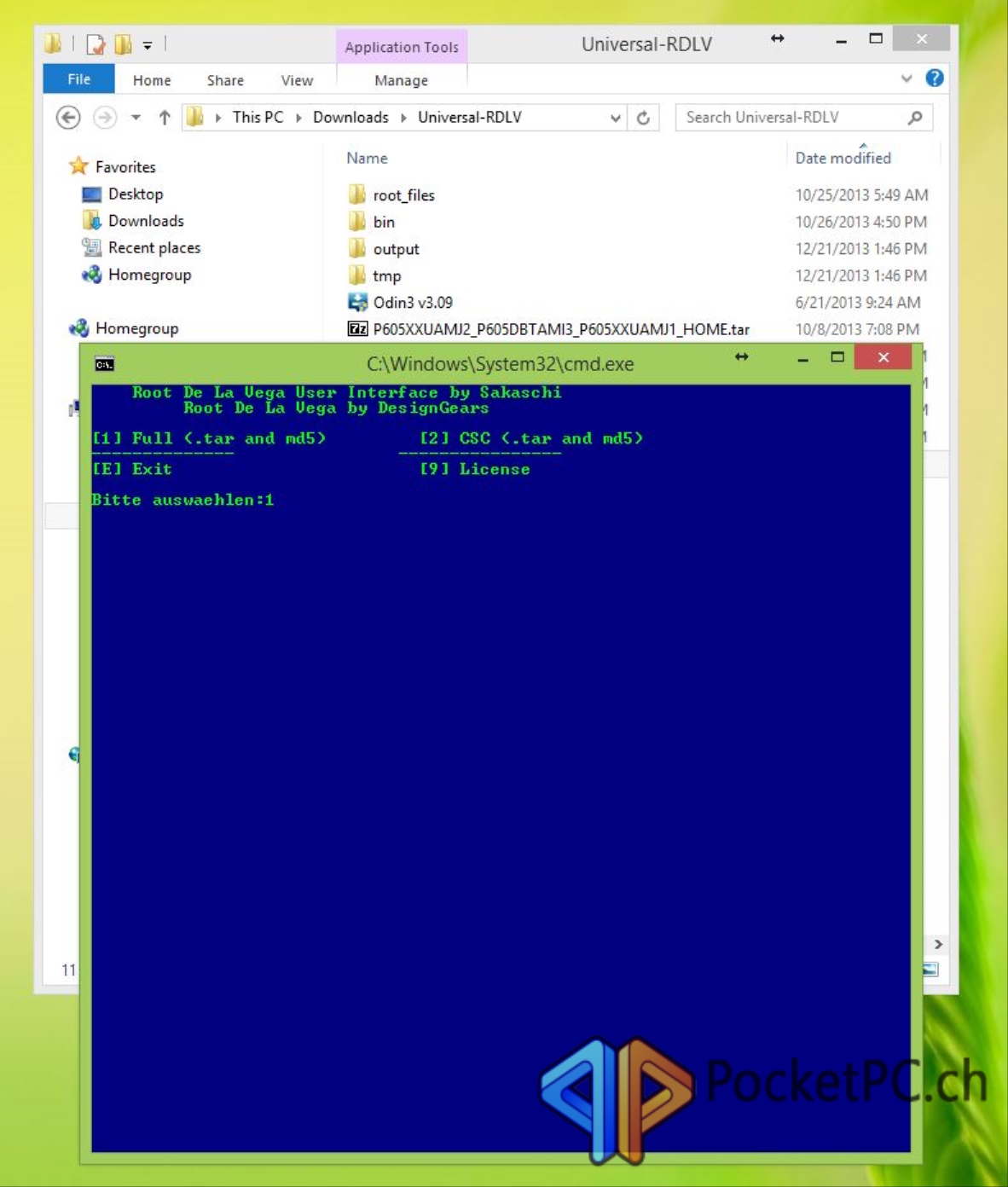Click date 6/21/2013 9:24 AM

857,303
